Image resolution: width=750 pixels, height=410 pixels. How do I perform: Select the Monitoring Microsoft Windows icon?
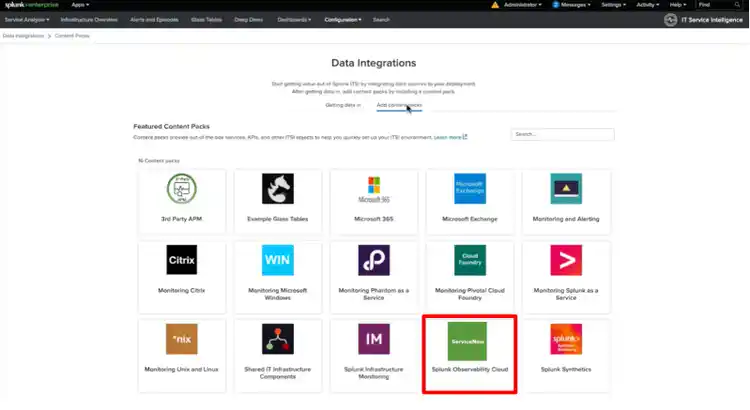(x=277, y=260)
